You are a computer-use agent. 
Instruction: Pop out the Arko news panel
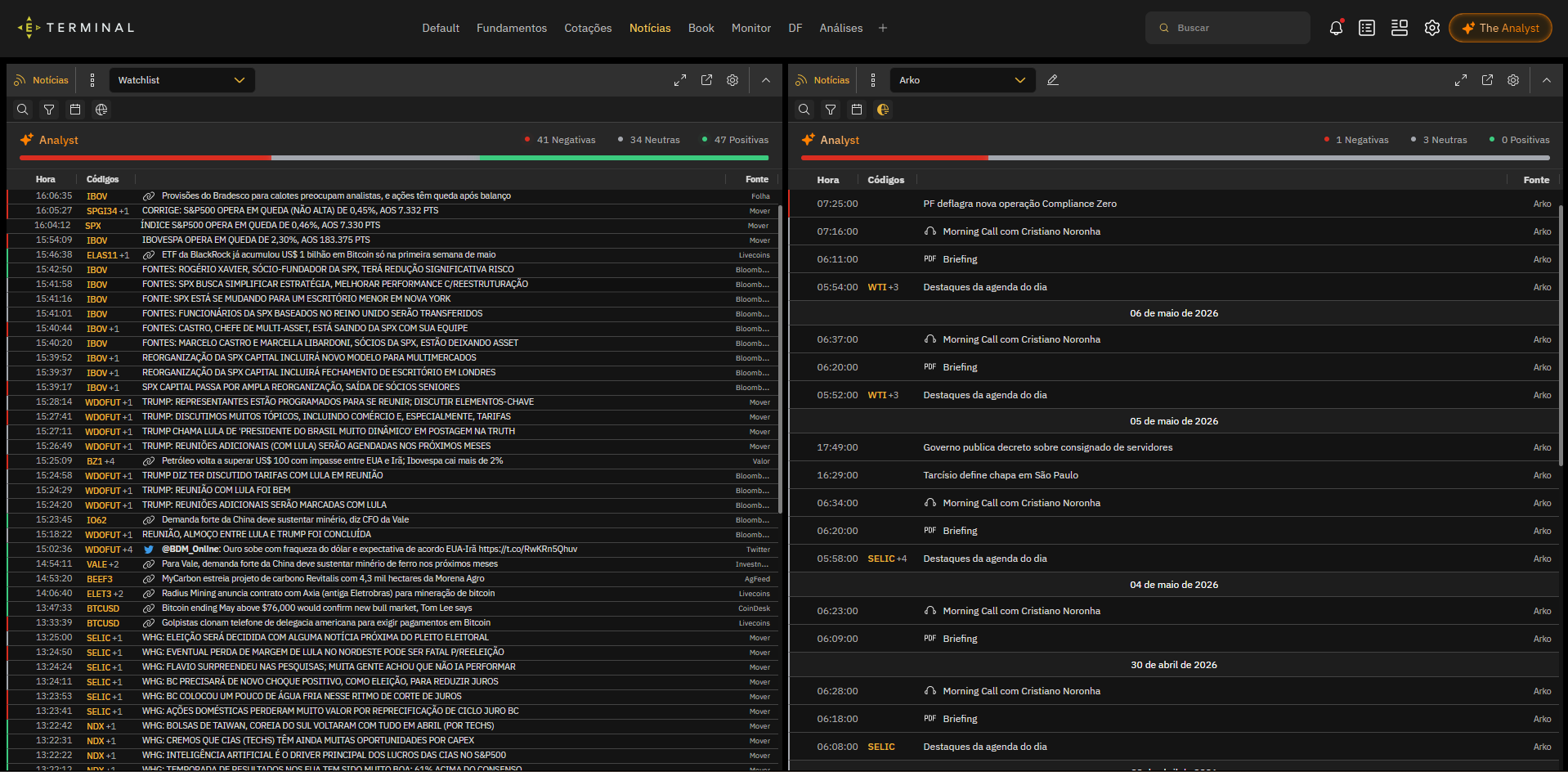coord(1487,80)
